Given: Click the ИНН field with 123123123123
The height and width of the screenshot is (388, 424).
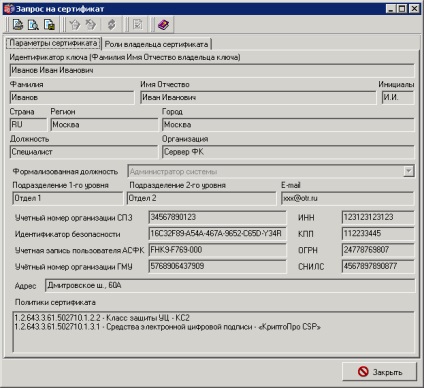Looking at the screenshot, I should [x=378, y=217].
